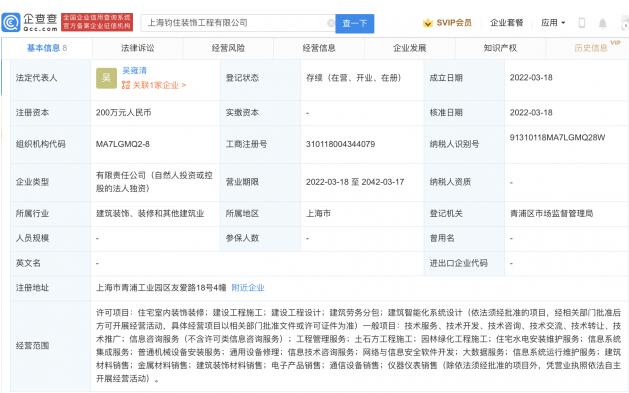Image resolution: width=629 pixels, height=393 pixels.
Task: Switch to the 历史信息 VIP tab
Action: click(x=591, y=48)
